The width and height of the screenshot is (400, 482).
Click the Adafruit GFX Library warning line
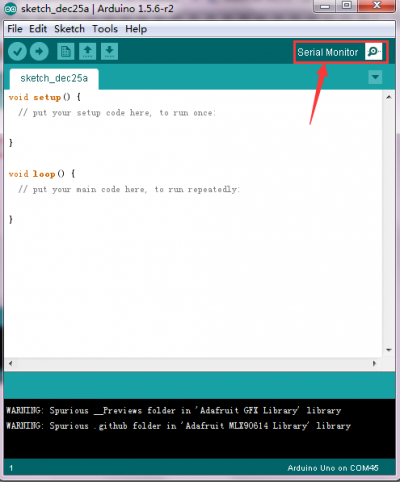click(x=174, y=411)
